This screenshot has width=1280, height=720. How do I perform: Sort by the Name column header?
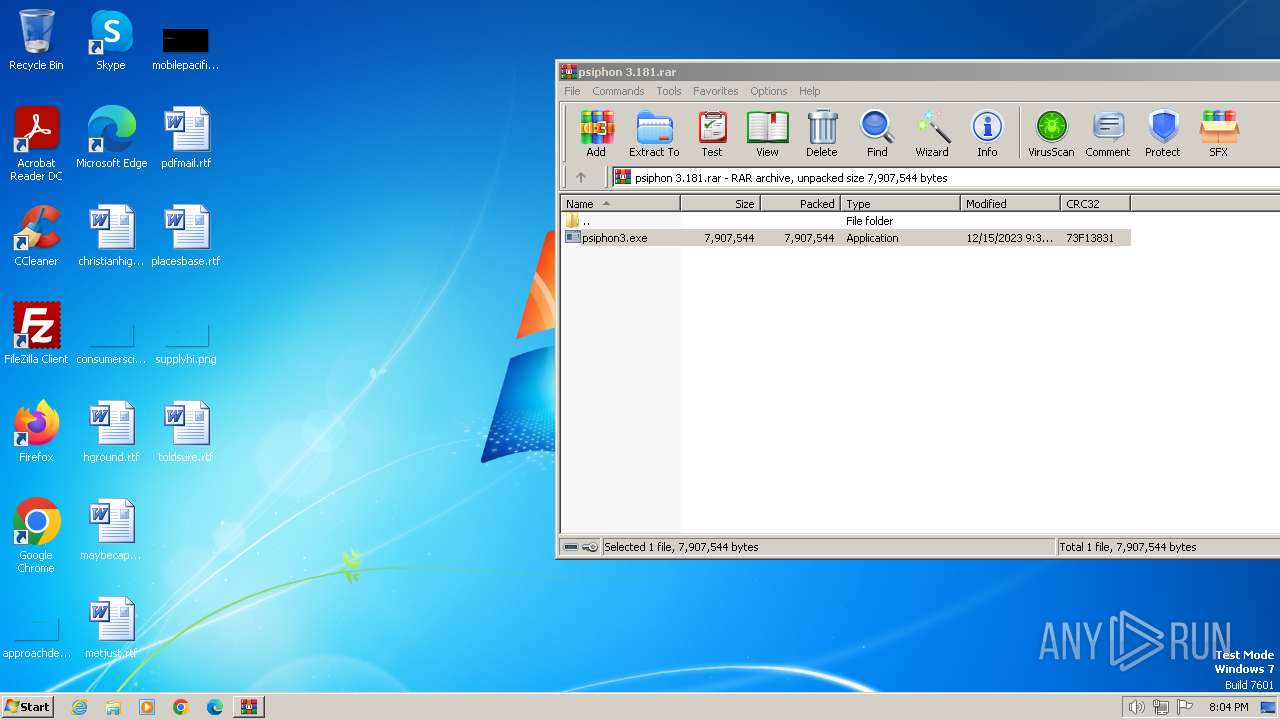(620, 204)
